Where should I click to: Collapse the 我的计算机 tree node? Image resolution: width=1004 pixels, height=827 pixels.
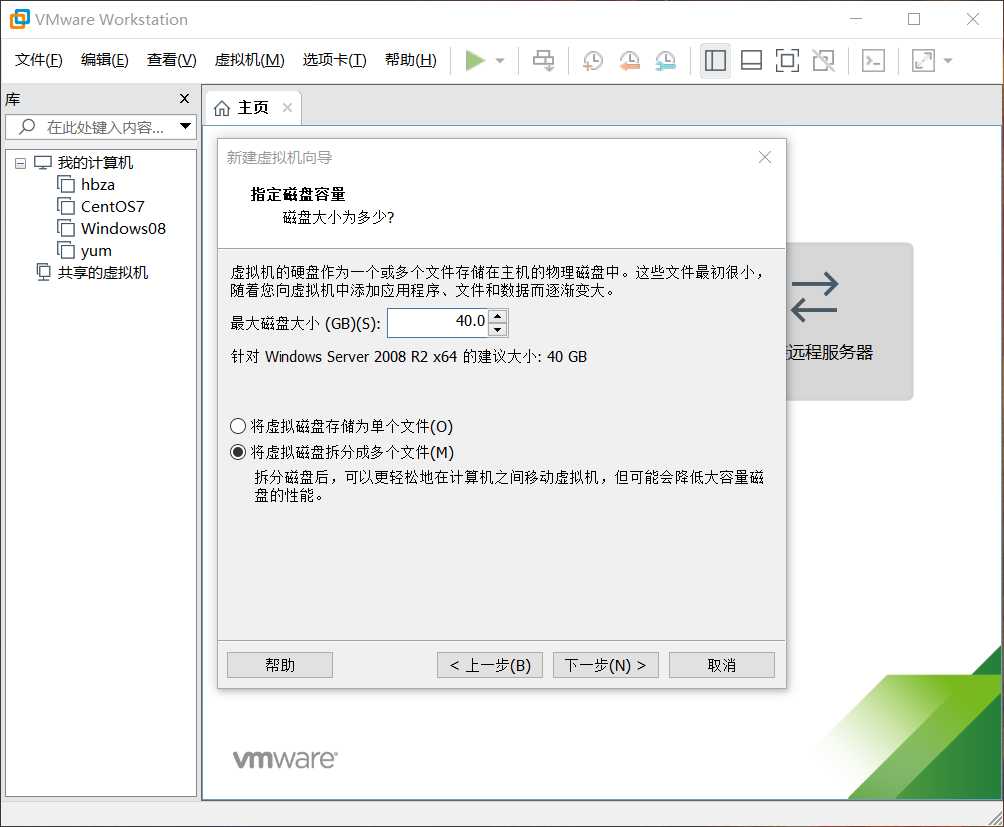(20, 163)
